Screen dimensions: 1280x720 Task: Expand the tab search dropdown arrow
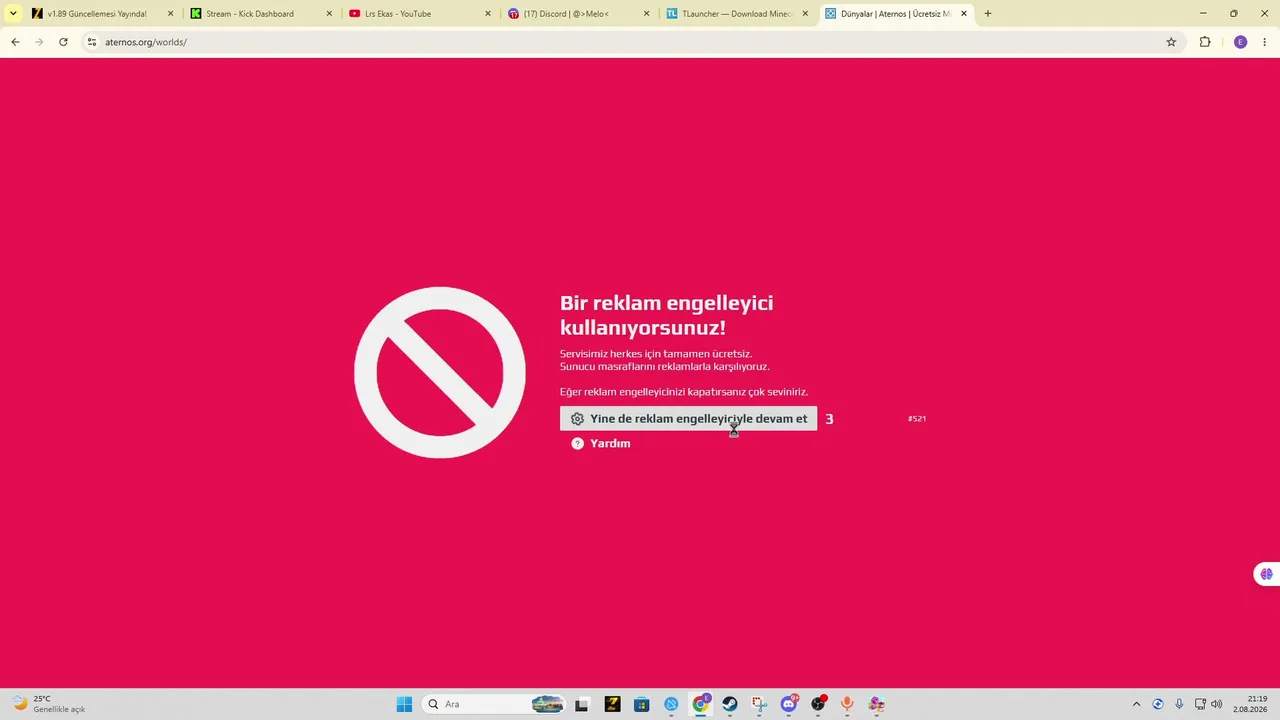[x=13, y=14]
